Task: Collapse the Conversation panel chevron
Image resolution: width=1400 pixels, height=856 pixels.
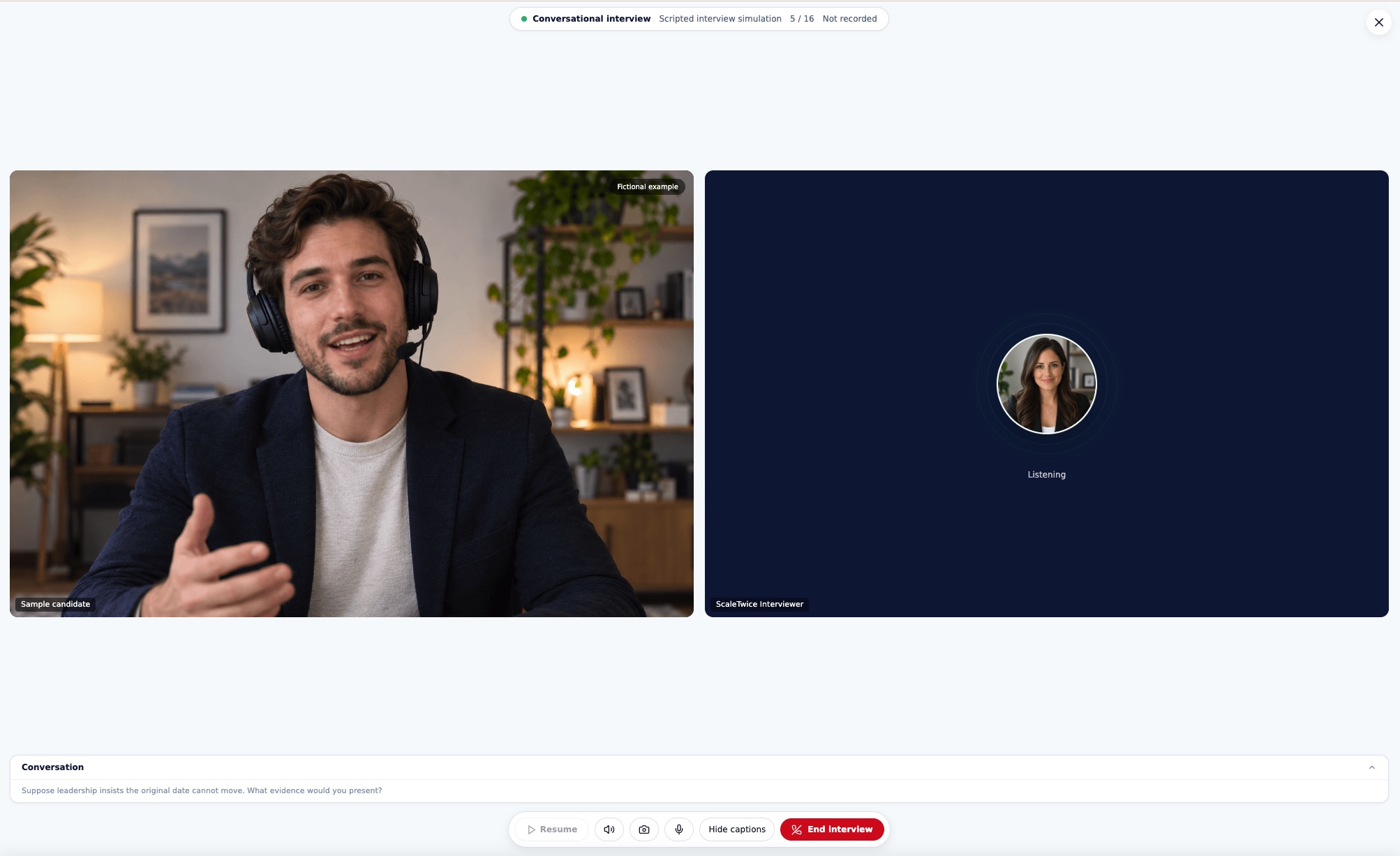Action: click(x=1372, y=767)
